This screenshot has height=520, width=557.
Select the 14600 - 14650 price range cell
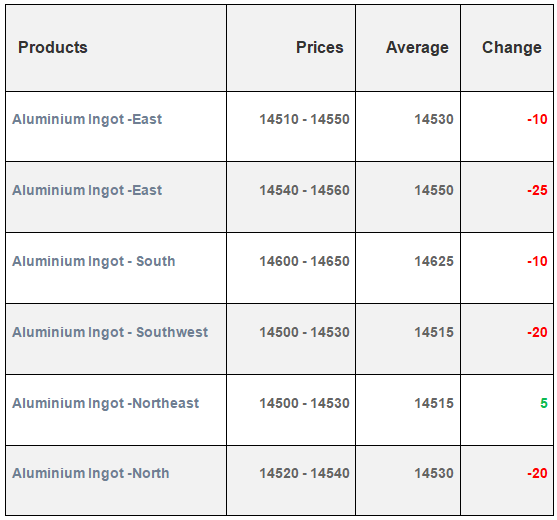pos(304,261)
